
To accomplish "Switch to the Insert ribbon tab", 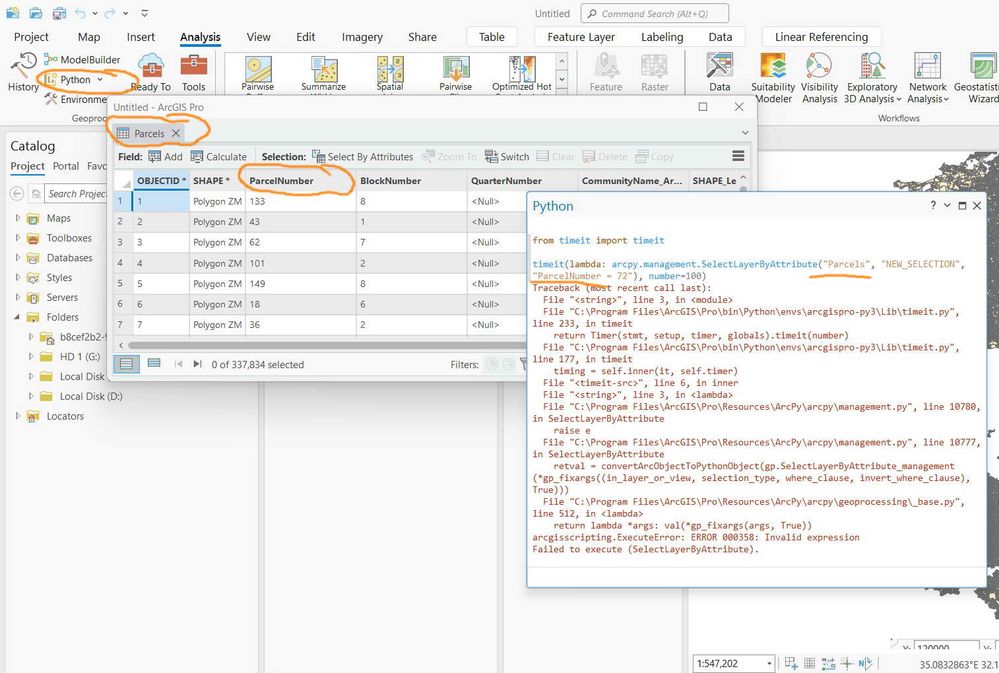I will pos(141,37).
